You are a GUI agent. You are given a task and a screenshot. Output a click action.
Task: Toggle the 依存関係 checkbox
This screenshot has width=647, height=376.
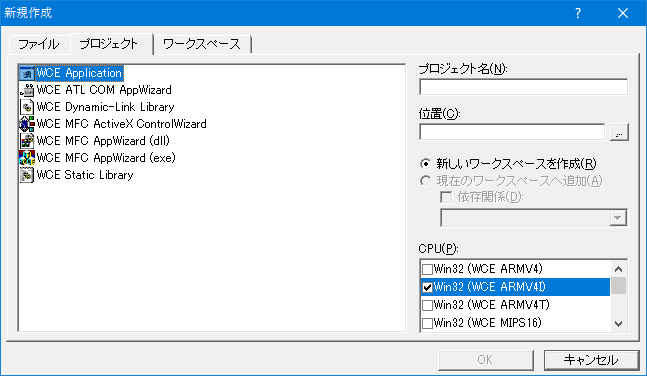coord(446,197)
